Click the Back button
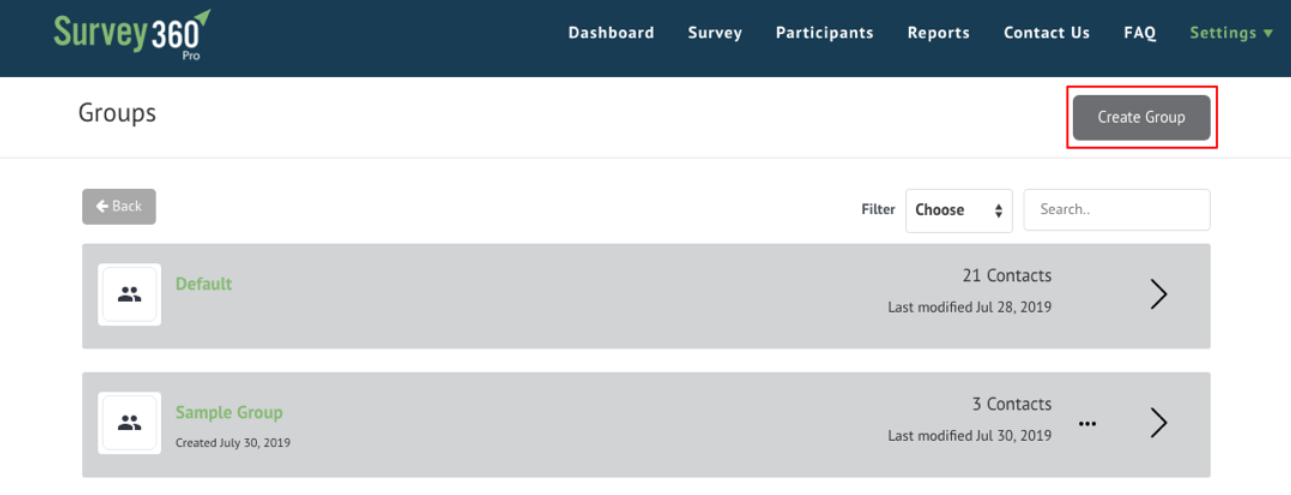The width and height of the screenshot is (1291, 495). [x=119, y=206]
